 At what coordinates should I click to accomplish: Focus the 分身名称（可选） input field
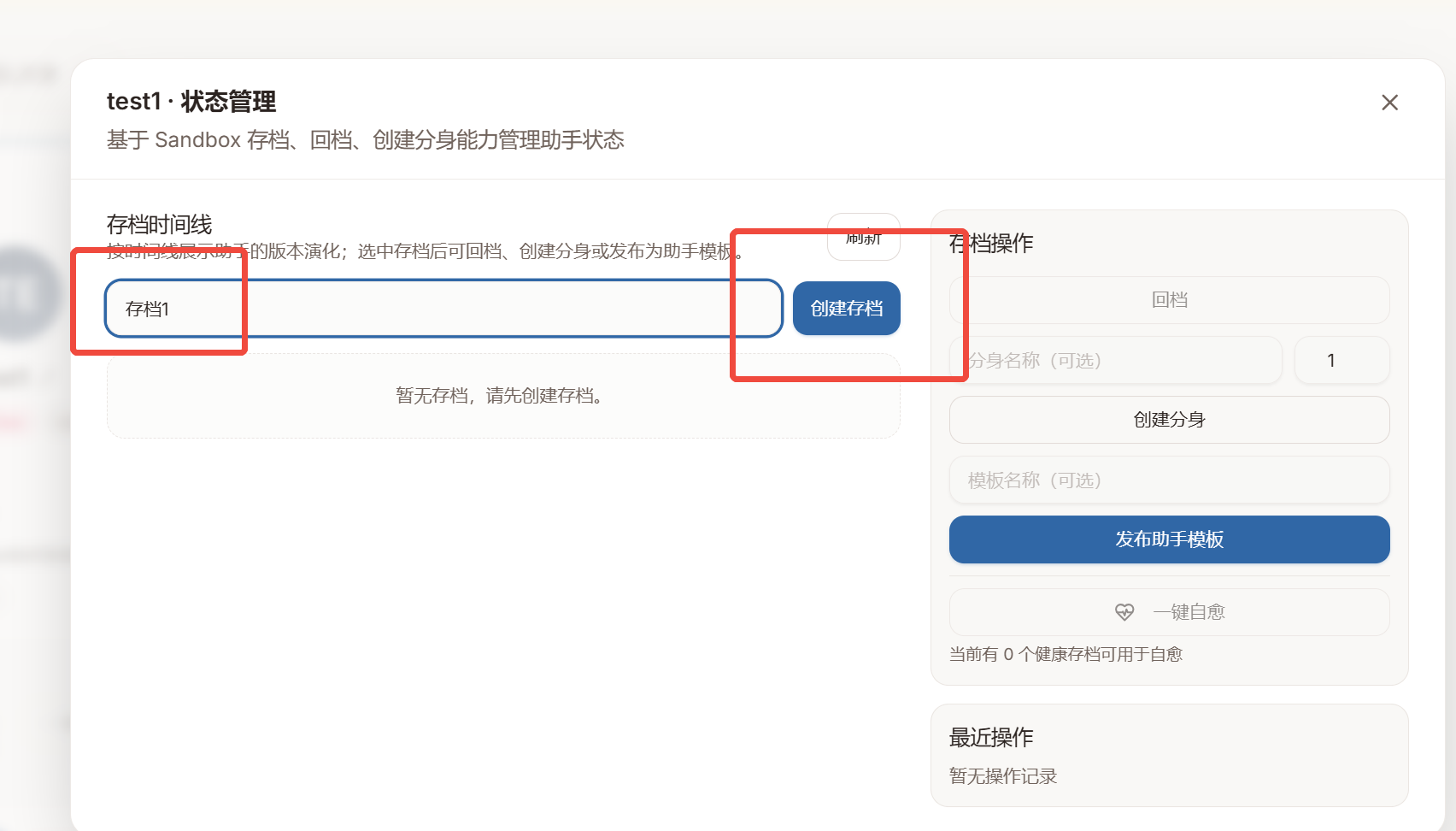tap(1115, 360)
